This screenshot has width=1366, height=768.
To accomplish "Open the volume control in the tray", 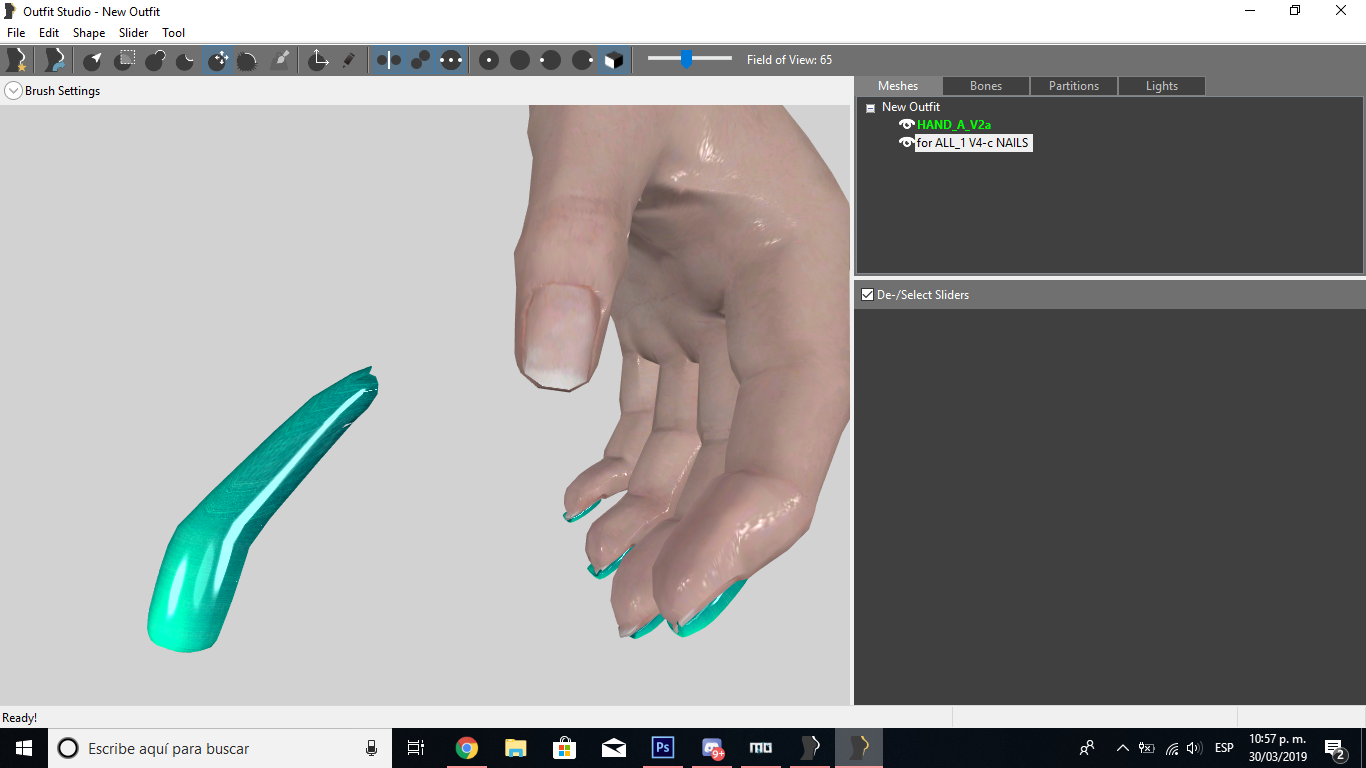I will click(x=1194, y=748).
